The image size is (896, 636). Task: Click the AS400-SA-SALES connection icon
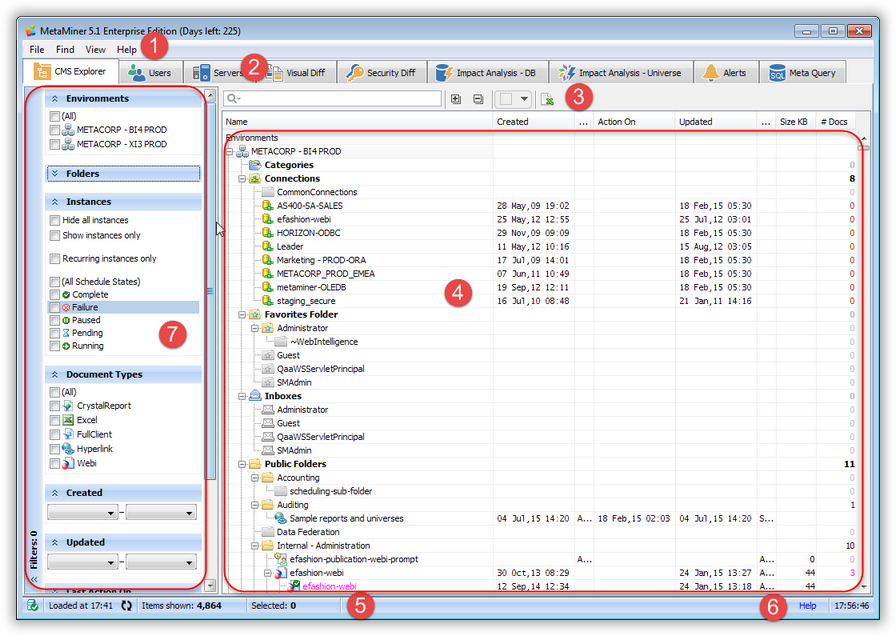pos(267,206)
